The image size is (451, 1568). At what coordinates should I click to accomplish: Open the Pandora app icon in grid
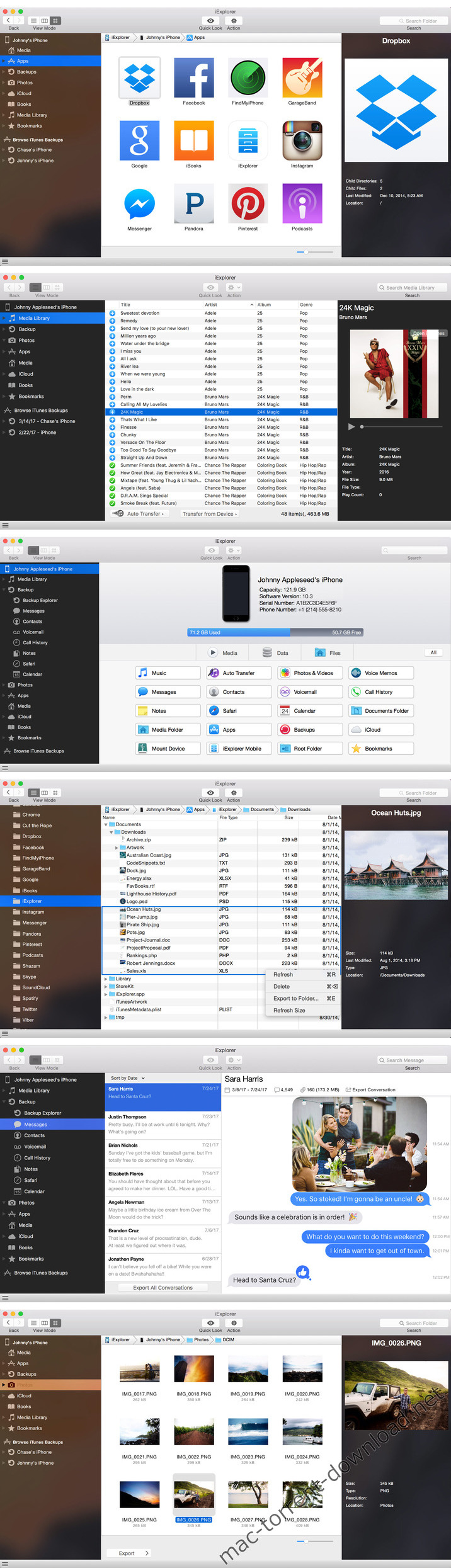tap(194, 204)
